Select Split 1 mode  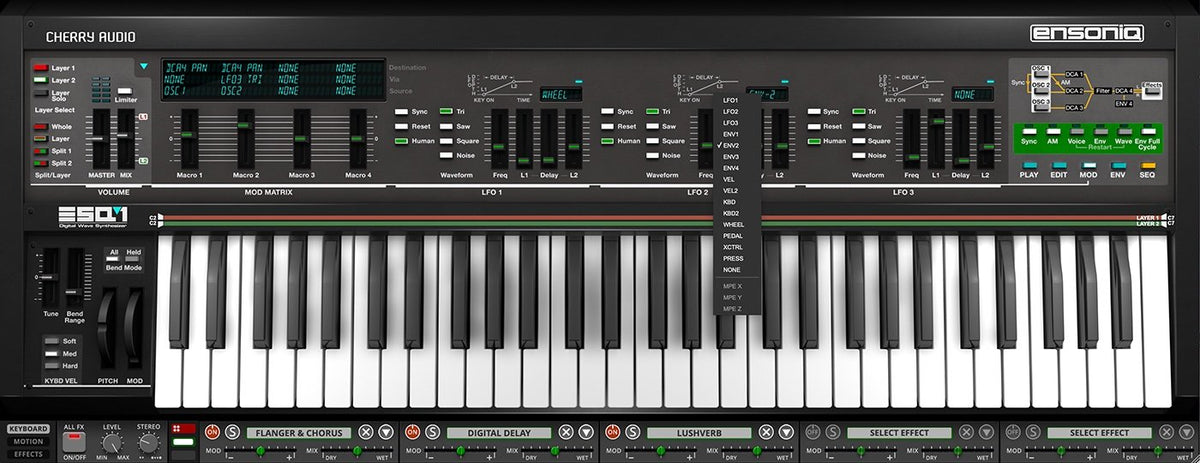(40, 150)
